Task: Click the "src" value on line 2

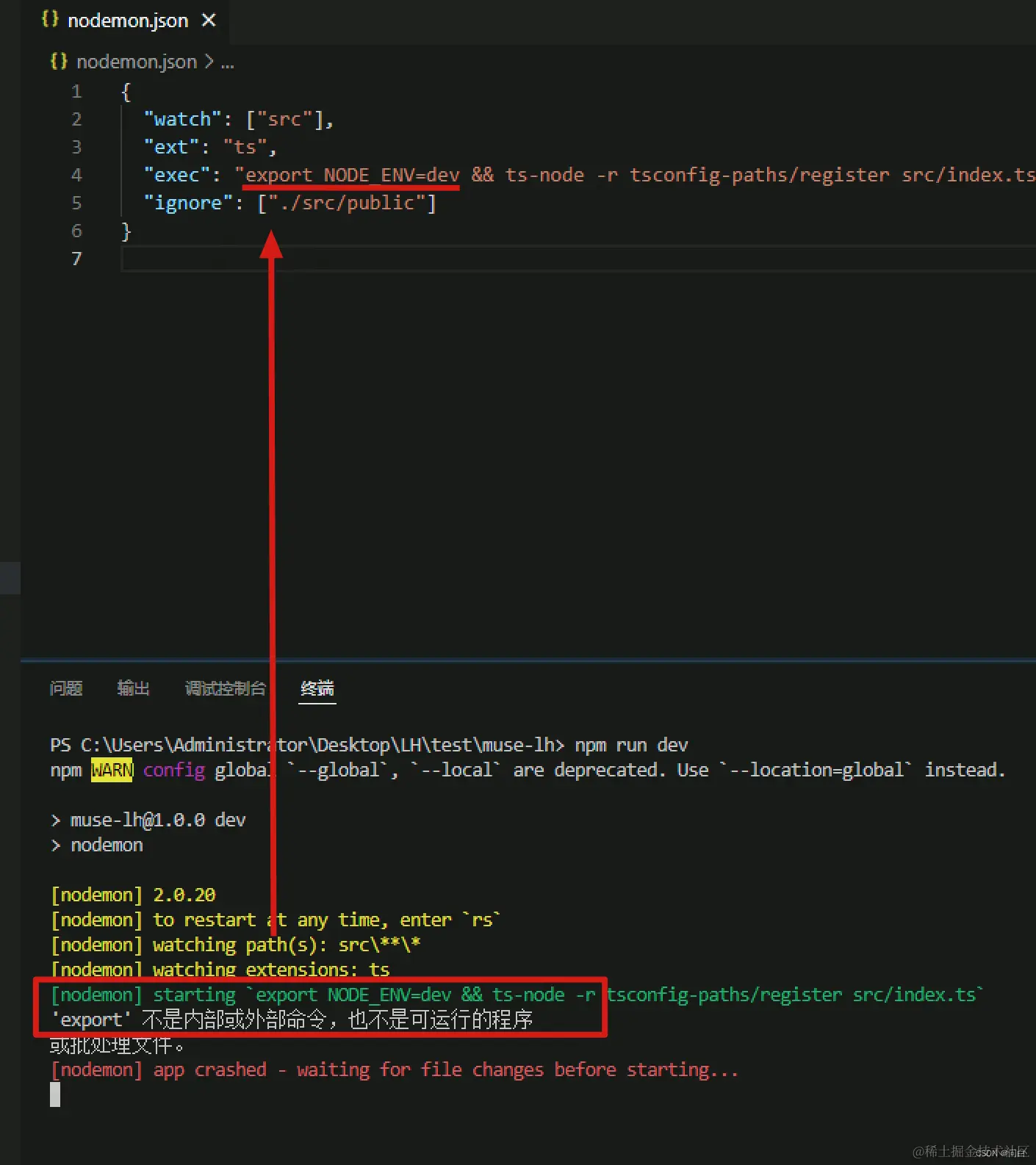Action: click(284, 119)
